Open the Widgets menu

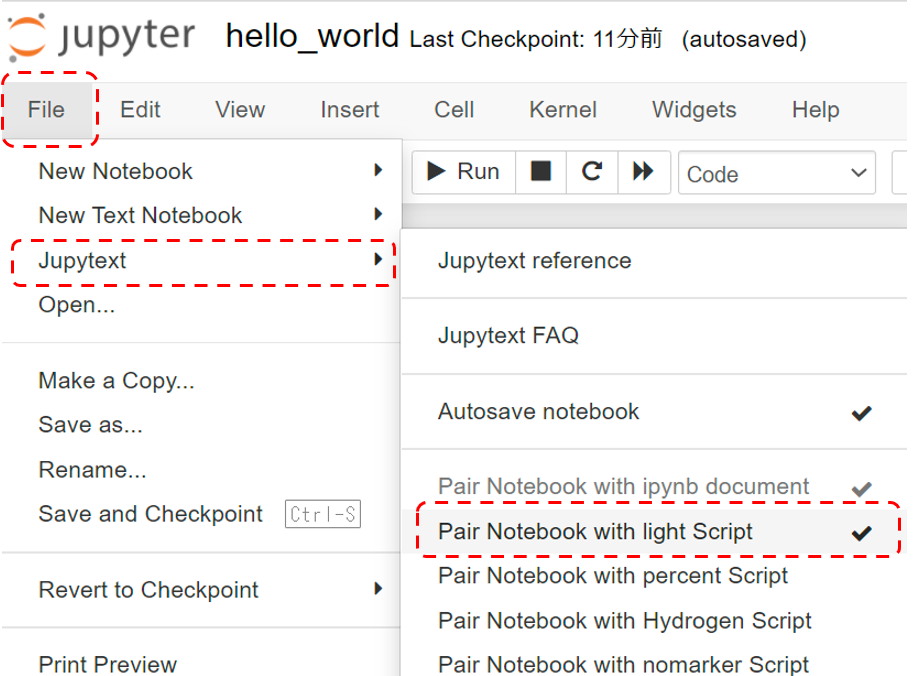tap(694, 110)
